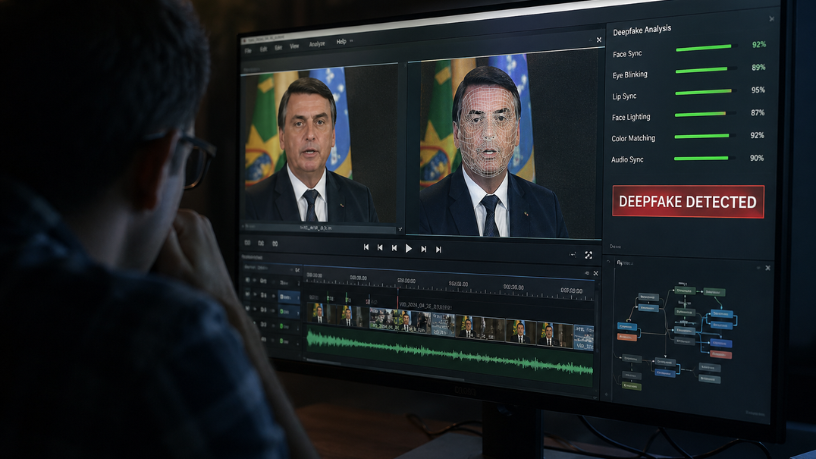Click the Lip Sync score bar
Image resolution: width=816 pixels, height=459 pixels.
click(x=704, y=91)
